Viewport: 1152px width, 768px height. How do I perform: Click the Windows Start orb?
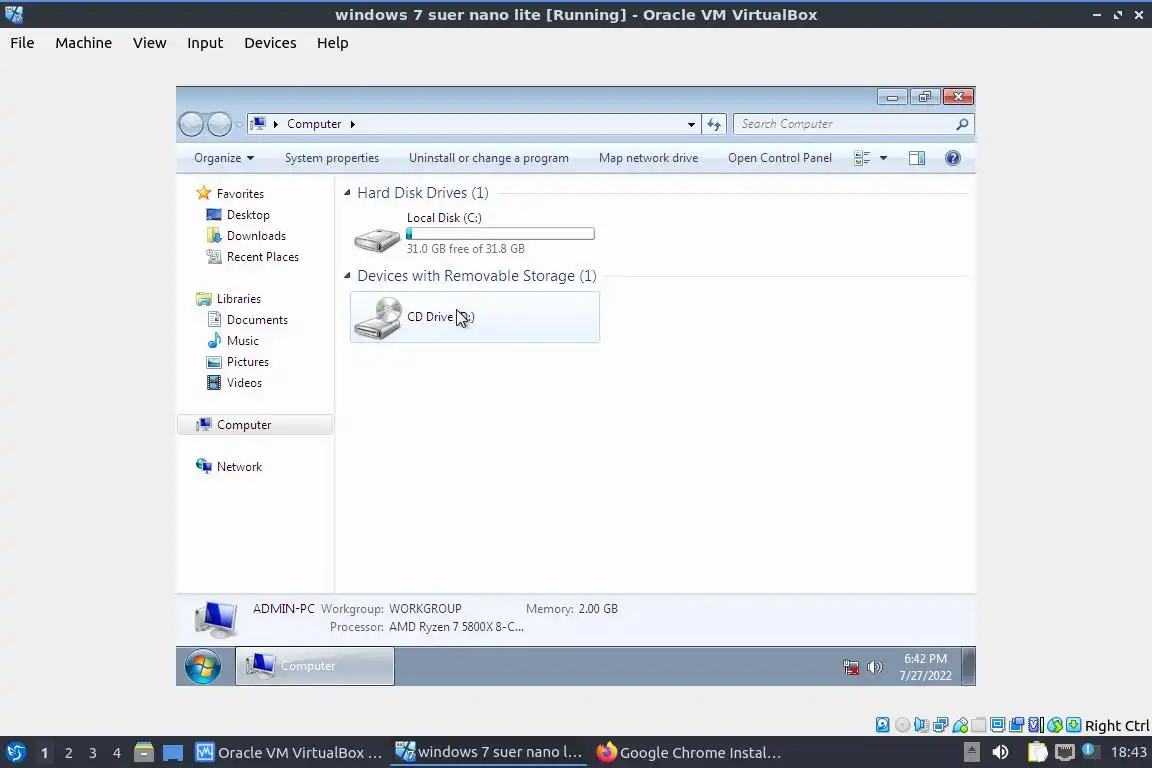tap(202, 667)
